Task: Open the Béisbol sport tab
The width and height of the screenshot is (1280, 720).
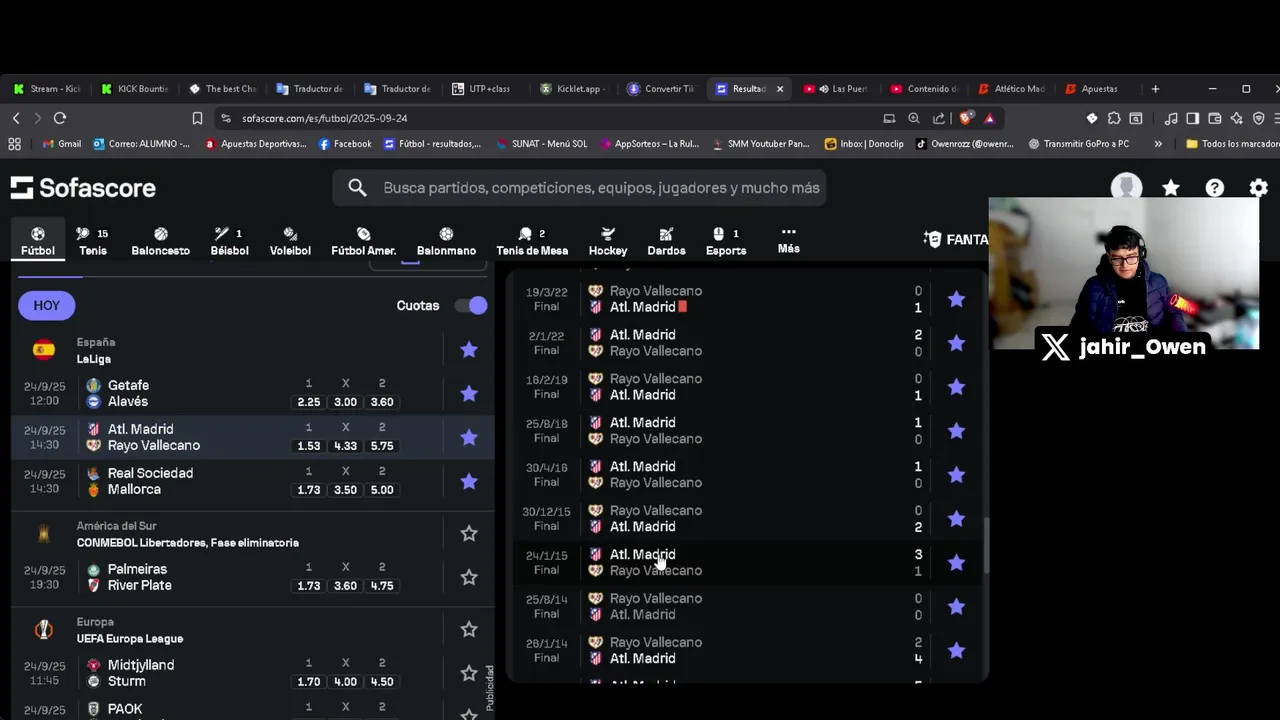Action: 229,241
